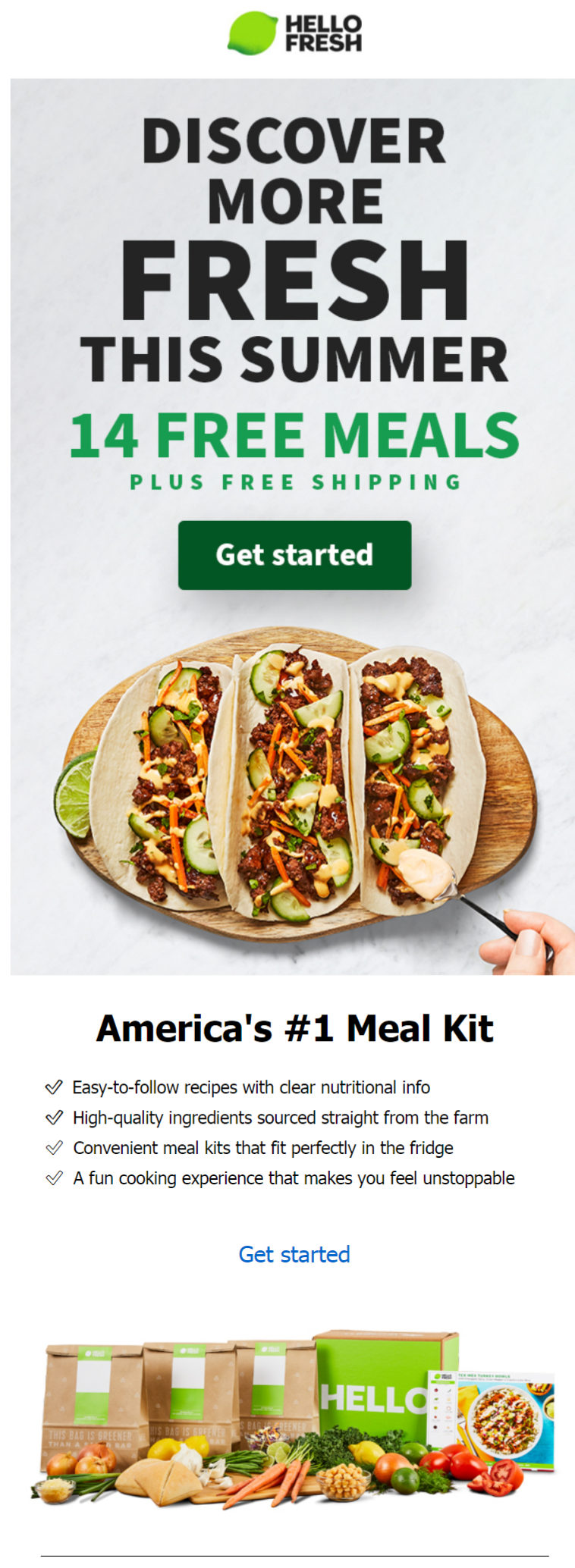Click the THIS SUMMER headline text
Screen dimensions: 575x1568
coord(294,359)
